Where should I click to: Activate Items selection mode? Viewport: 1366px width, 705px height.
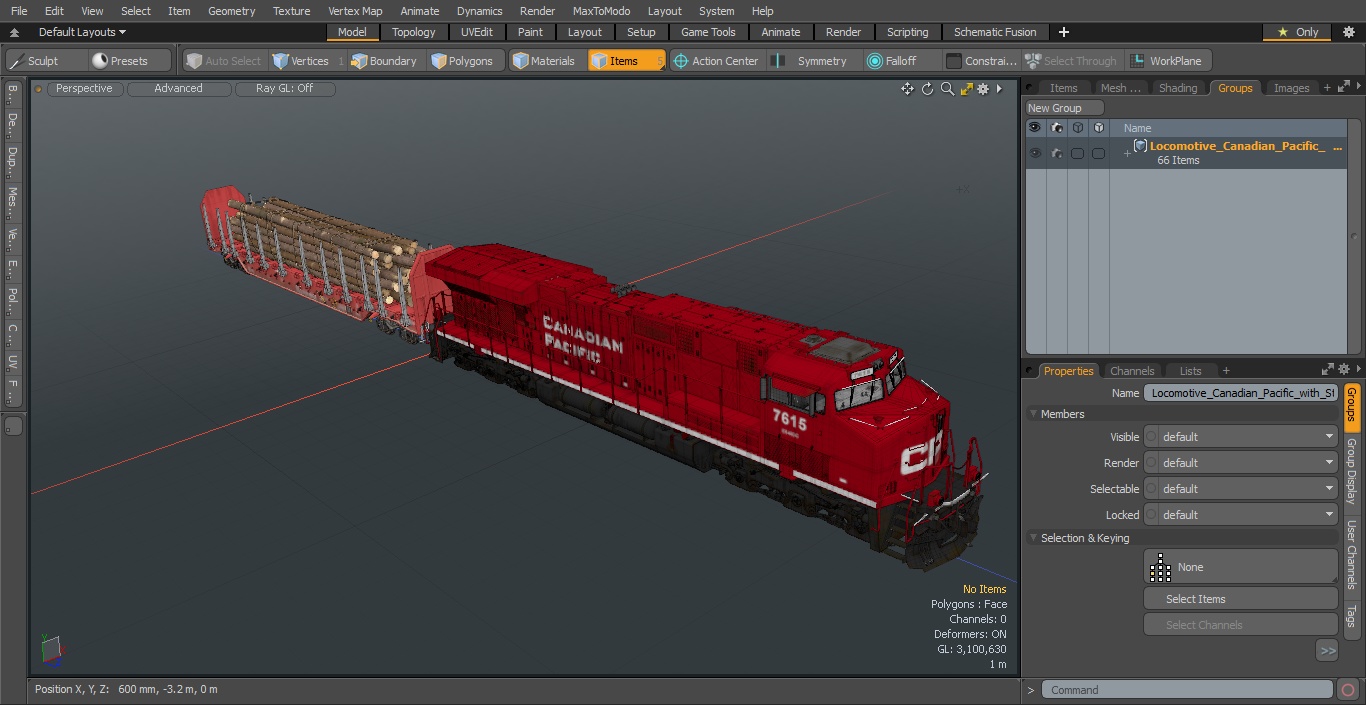pyautogui.click(x=626, y=61)
